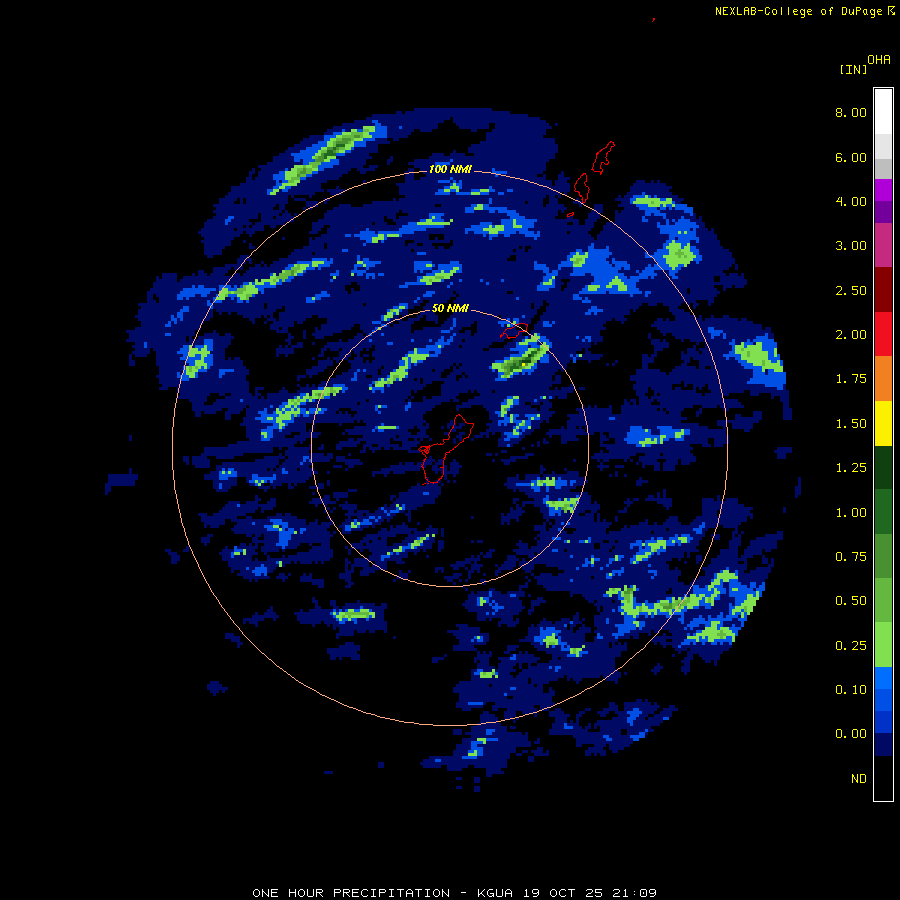The image size is (900, 900).
Task: Click the 1.75 scale value
Action: 851,379
